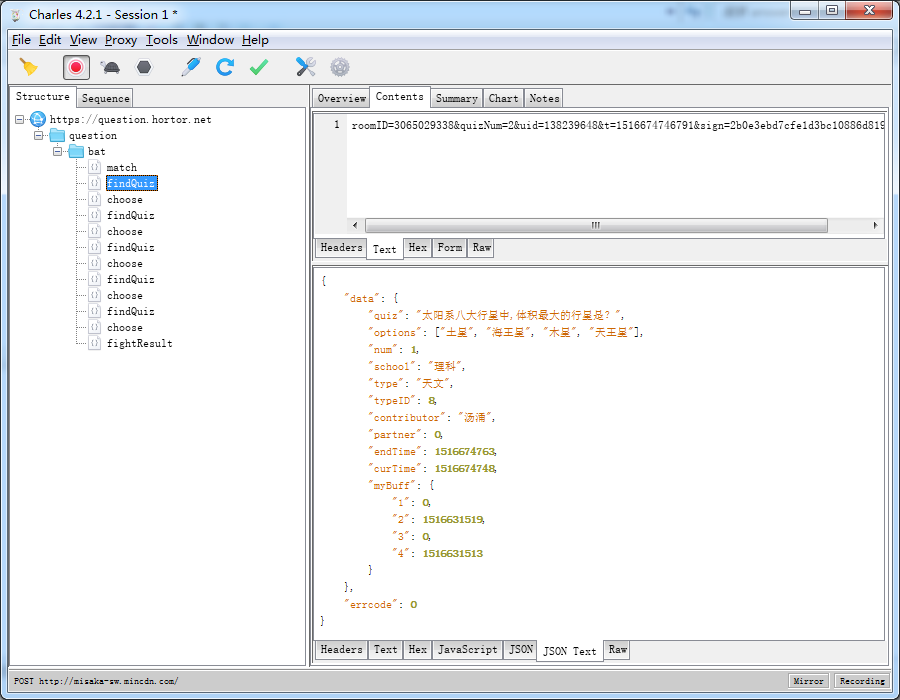Click the roomID request body text
900x700 pixels.
[x=618, y=125]
